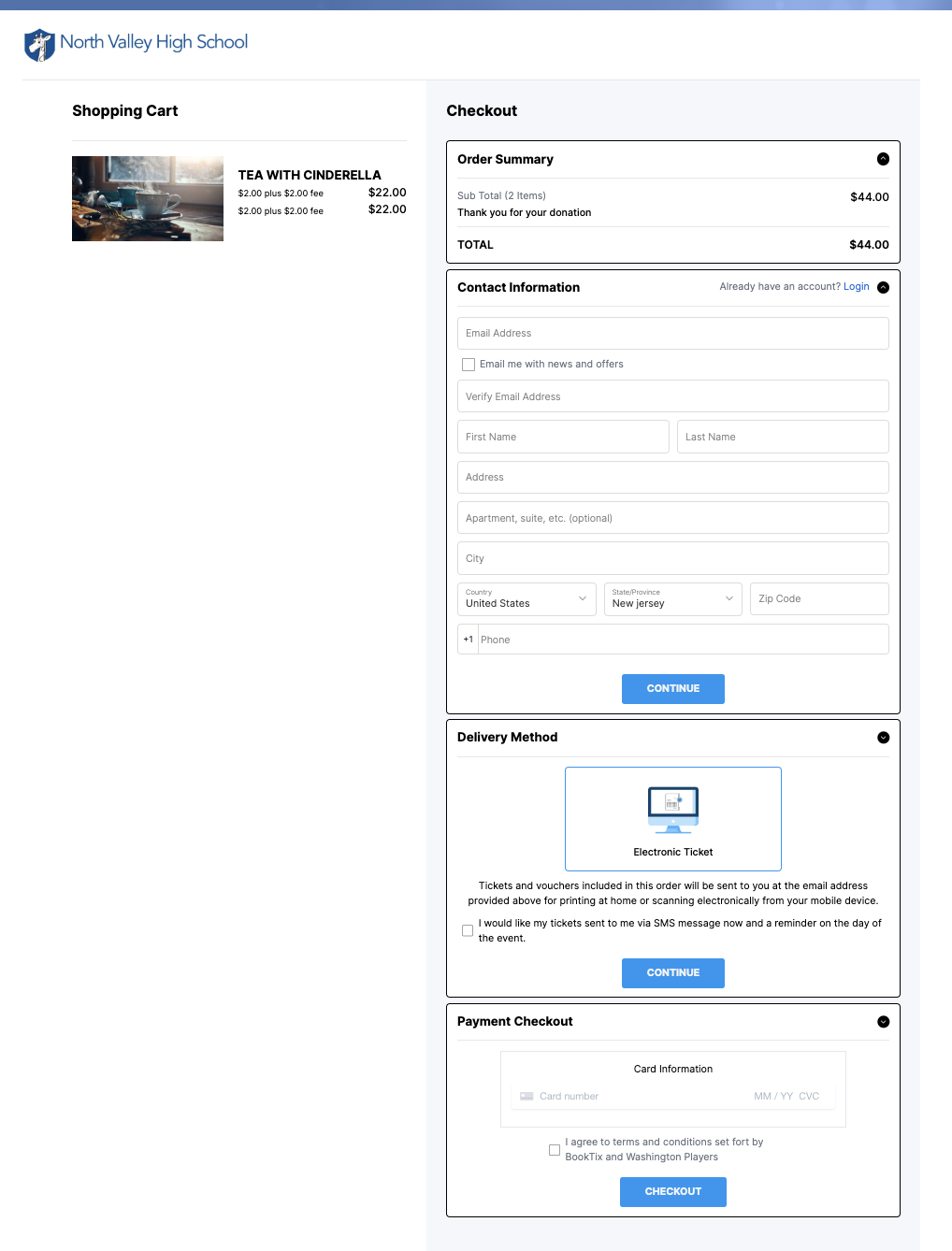Focus the Email Address field

pos(673,333)
